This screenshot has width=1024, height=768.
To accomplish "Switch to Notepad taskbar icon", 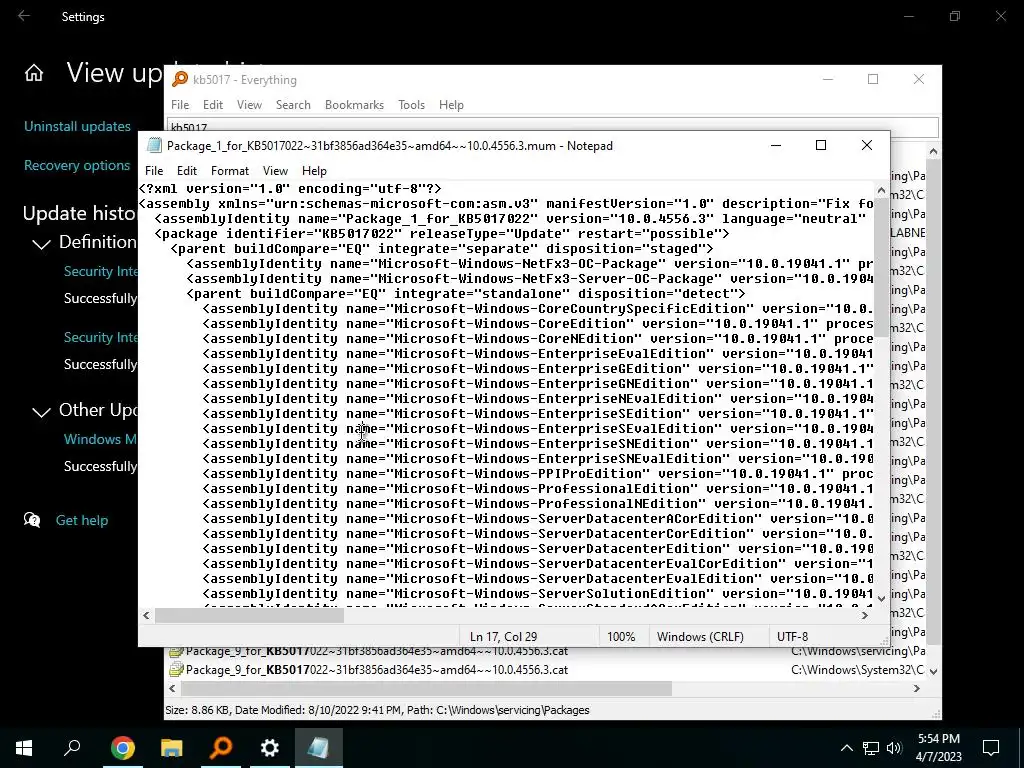I will coord(319,748).
